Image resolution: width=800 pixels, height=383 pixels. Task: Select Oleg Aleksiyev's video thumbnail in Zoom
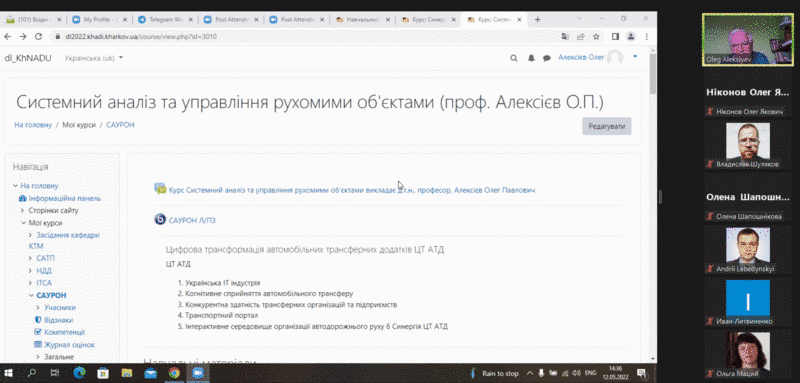747,39
